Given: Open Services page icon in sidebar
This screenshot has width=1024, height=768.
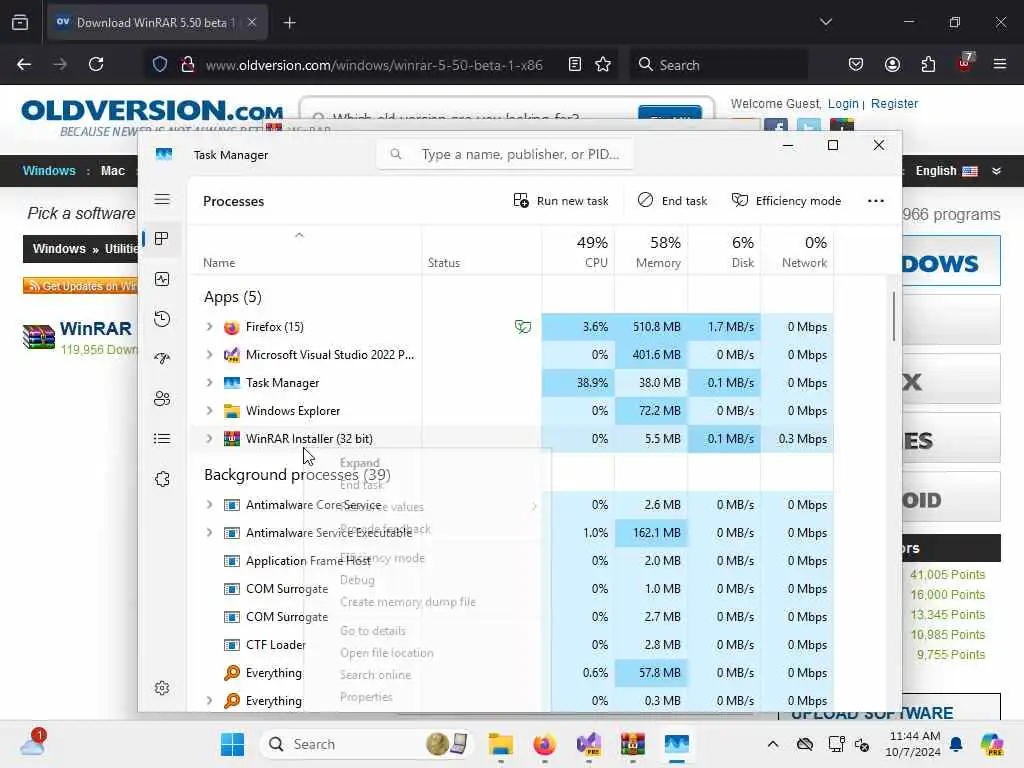Looking at the screenshot, I should pos(162,479).
